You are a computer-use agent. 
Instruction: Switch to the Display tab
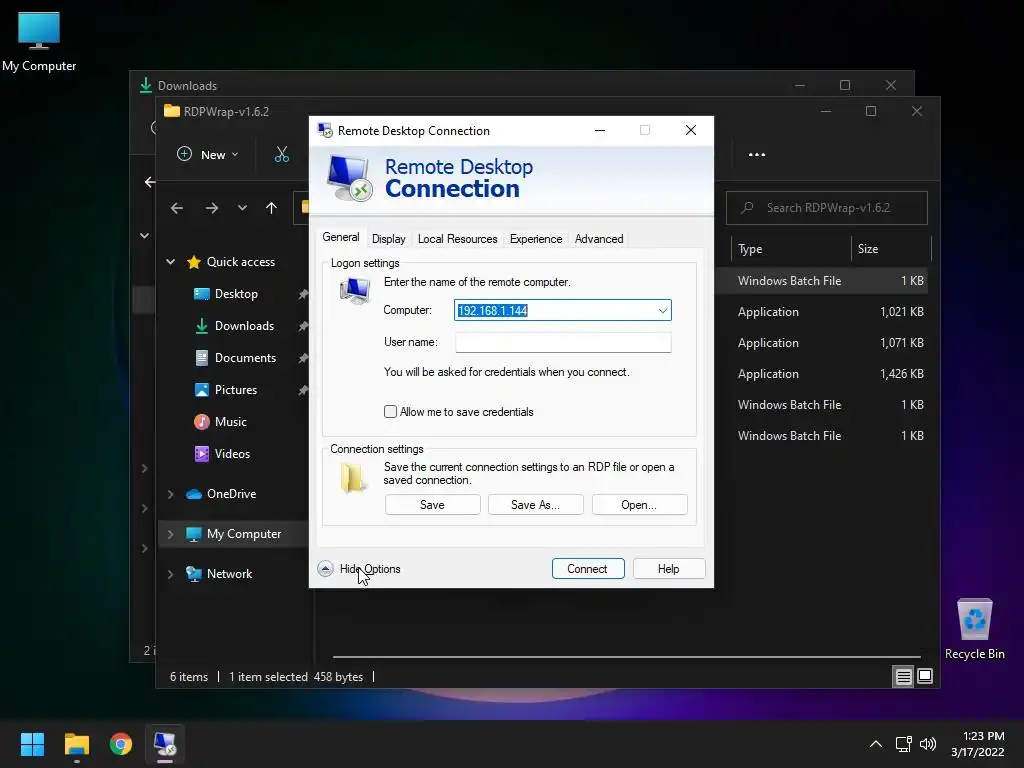(x=389, y=239)
